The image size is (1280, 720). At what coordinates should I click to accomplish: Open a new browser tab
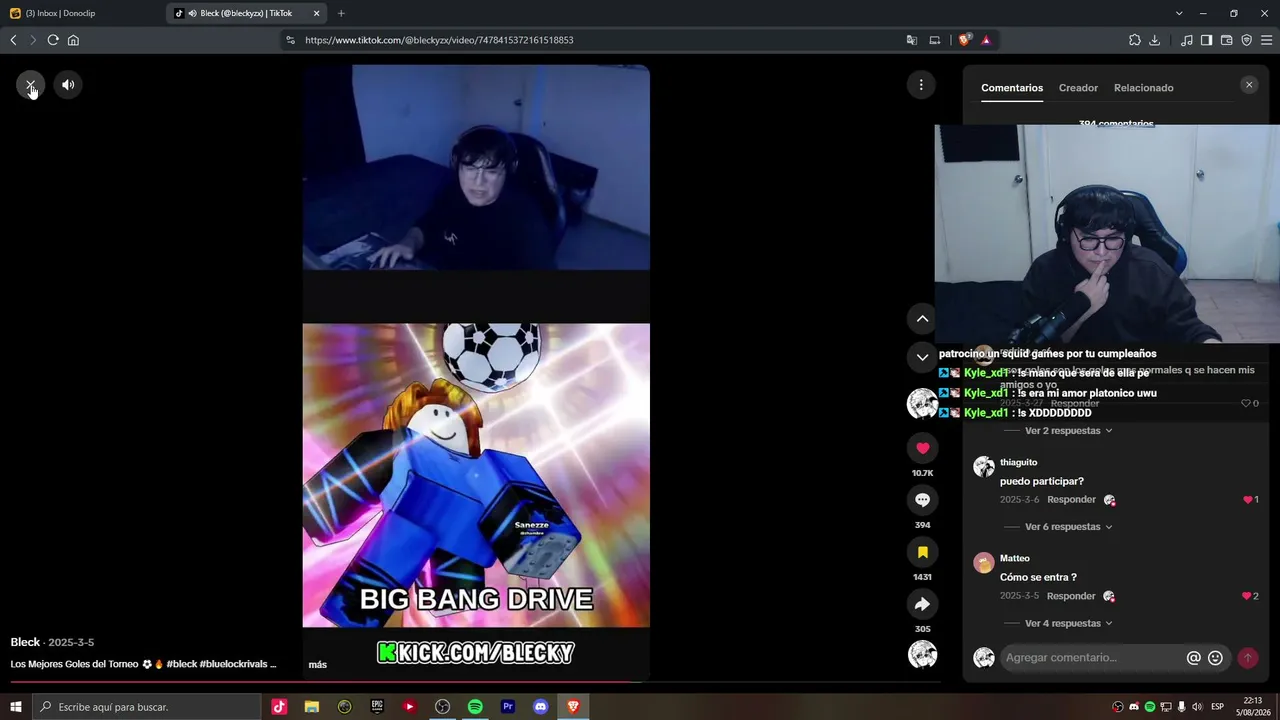click(341, 13)
